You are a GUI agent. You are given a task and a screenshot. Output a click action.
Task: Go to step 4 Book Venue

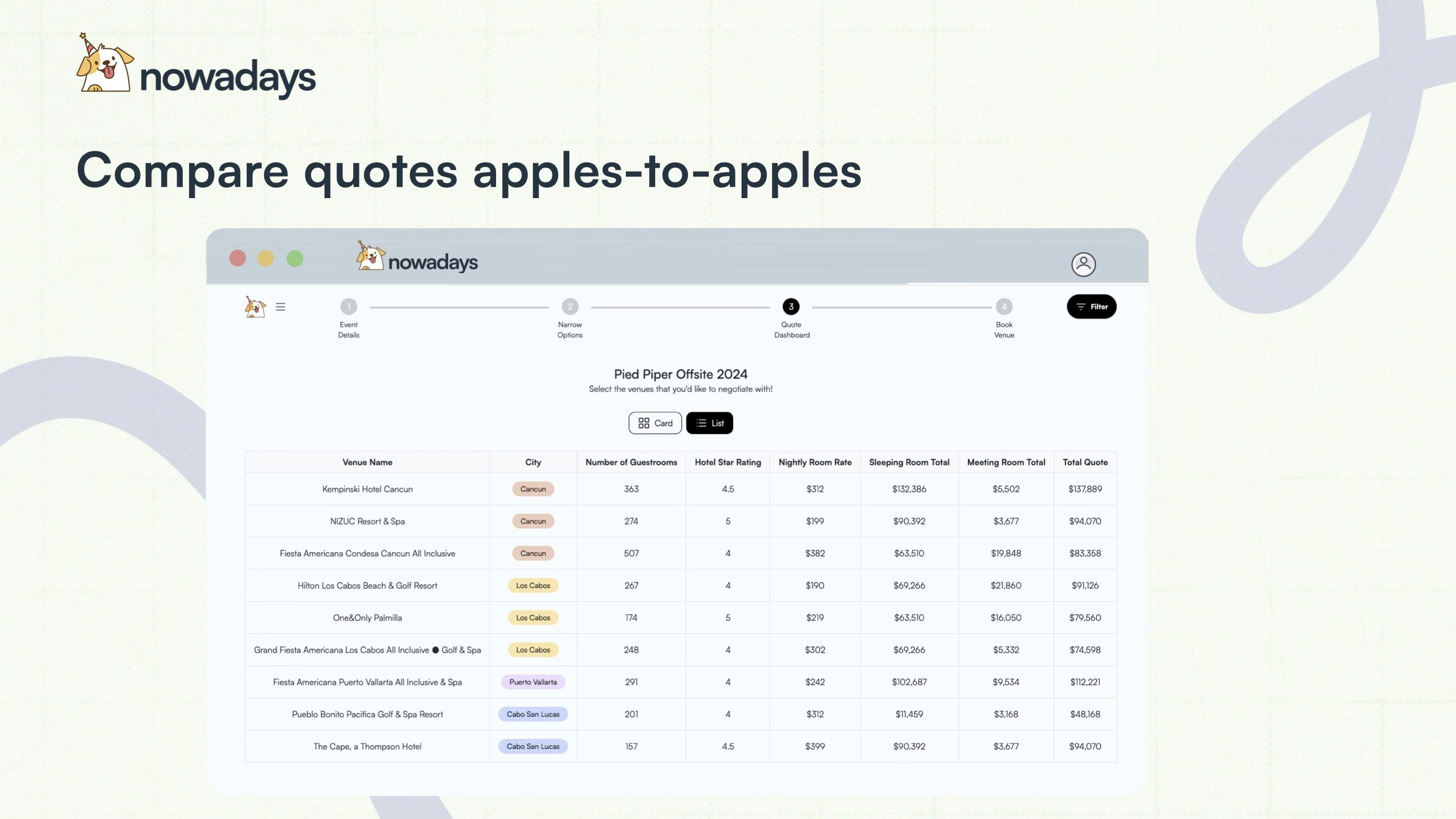(x=1004, y=307)
